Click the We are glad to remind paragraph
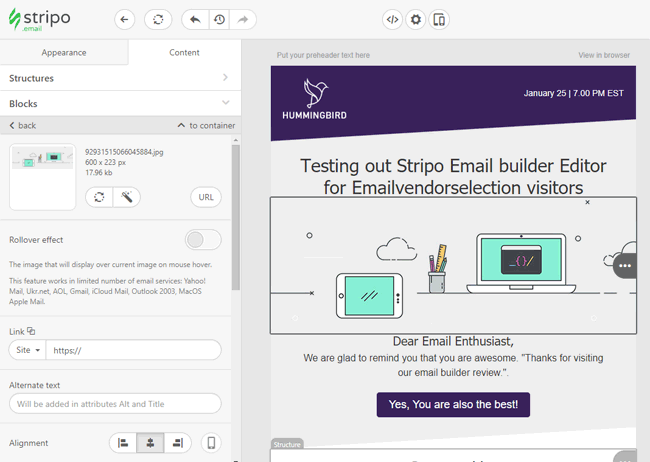This screenshot has width=650, height=462. tap(453, 365)
